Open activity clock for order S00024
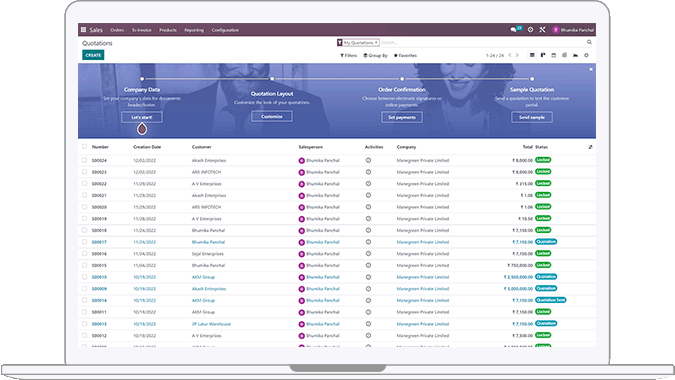 (x=368, y=160)
